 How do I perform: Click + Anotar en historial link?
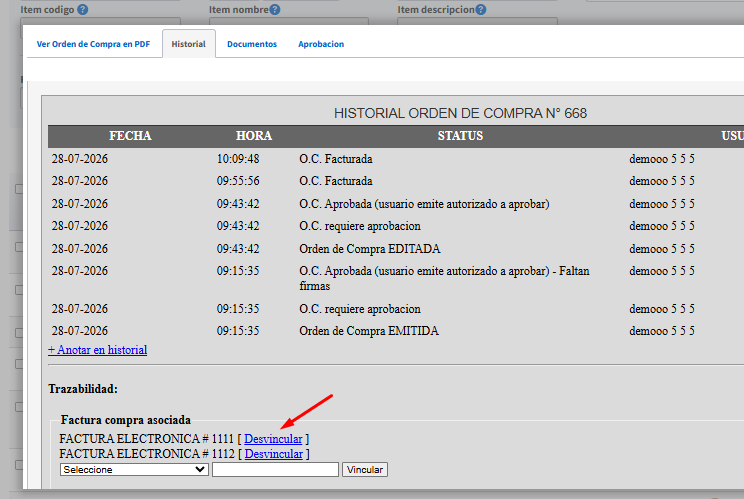[97, 350]
